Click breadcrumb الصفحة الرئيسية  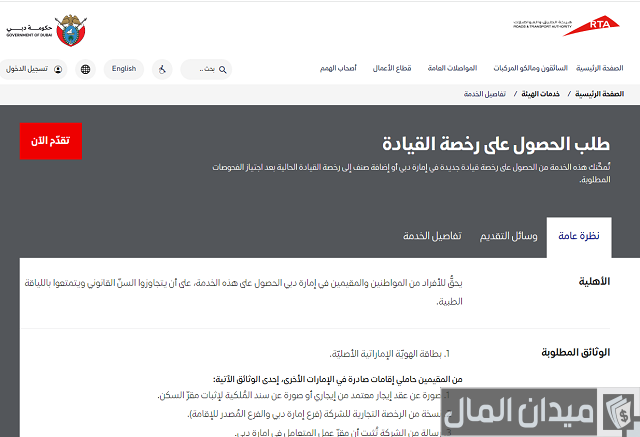[599, 94]
